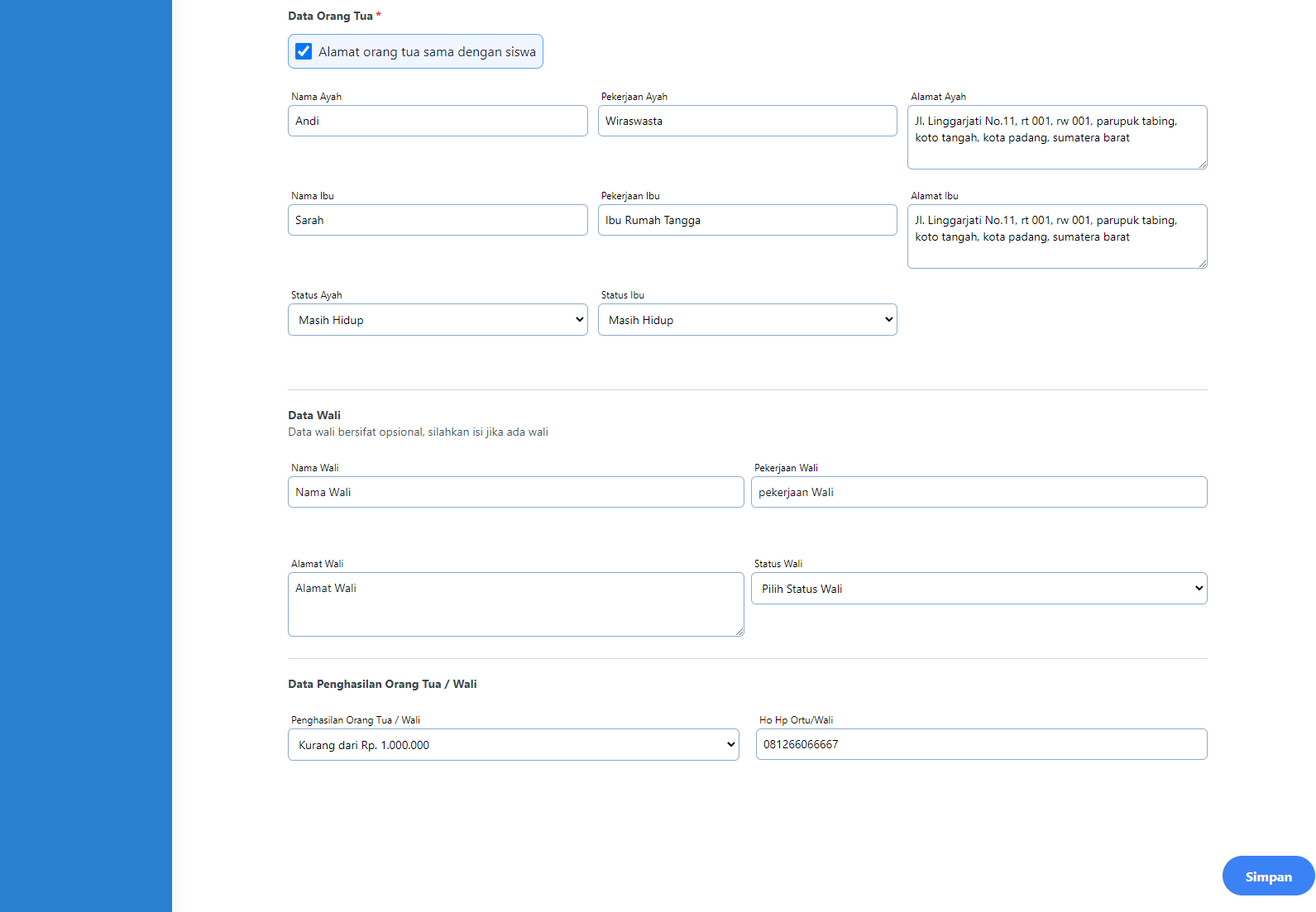Click the Nama Wali input field

(x=515, y=492)
